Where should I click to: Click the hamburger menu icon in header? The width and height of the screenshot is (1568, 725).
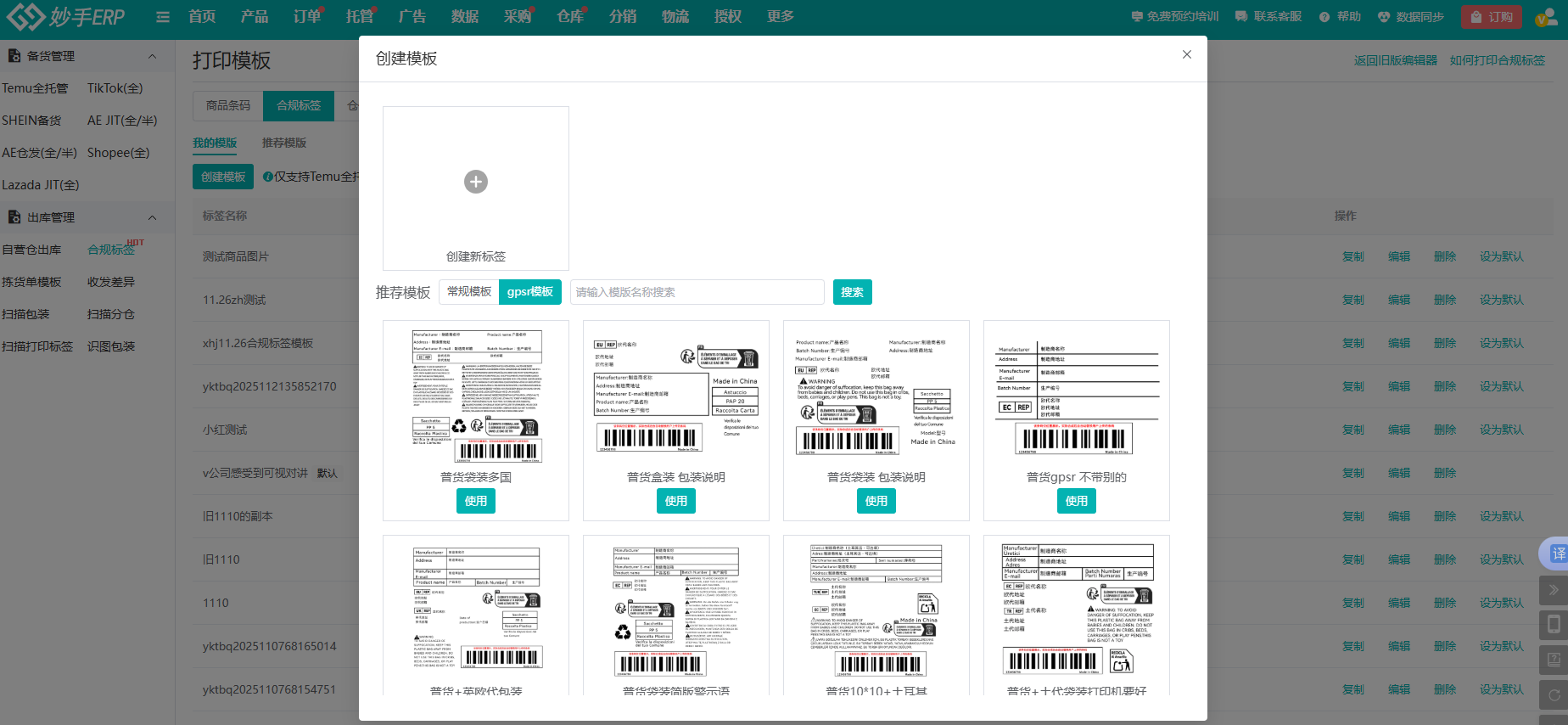pos(163,17)
